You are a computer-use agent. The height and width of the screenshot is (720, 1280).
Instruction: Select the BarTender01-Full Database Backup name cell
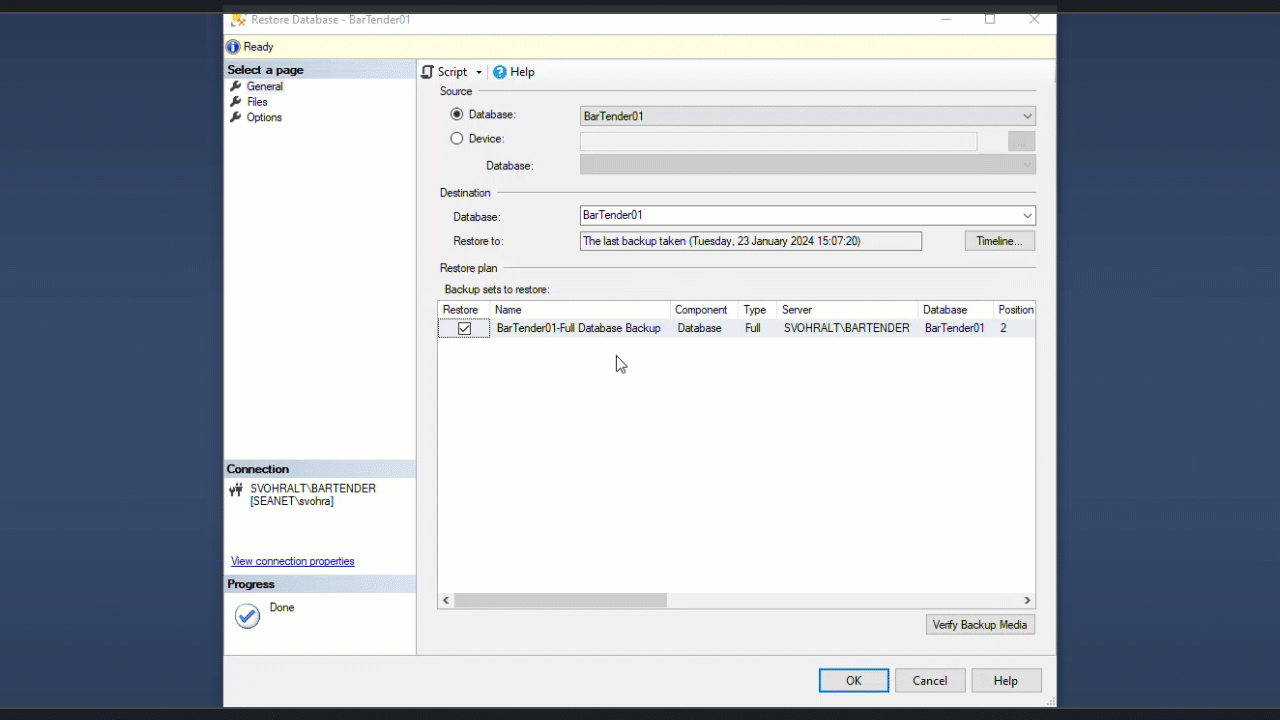click(x=578, y=328)
